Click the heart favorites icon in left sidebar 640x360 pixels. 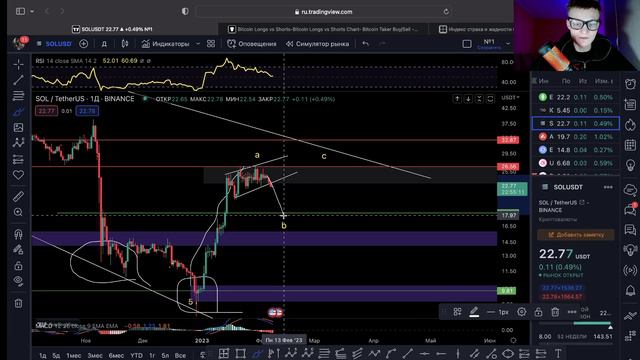18,175
